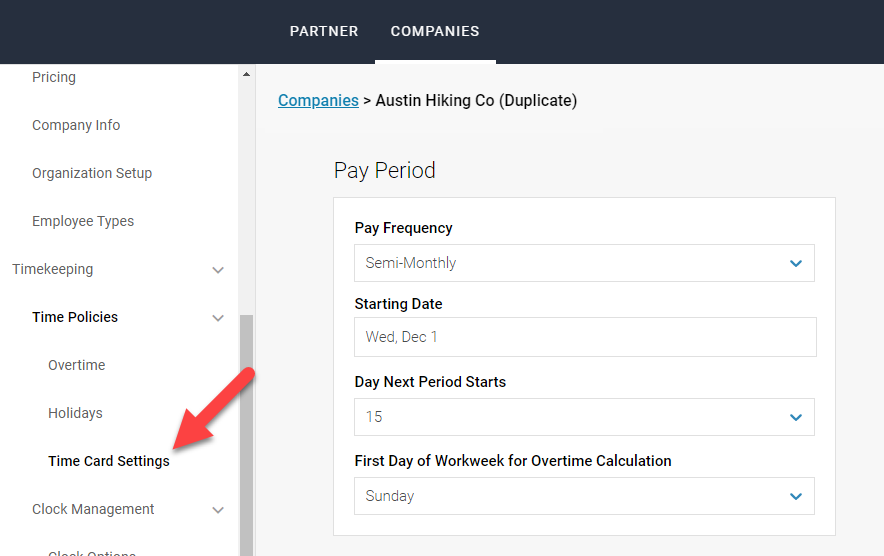Click the Starting Date input field

(585, 337)
